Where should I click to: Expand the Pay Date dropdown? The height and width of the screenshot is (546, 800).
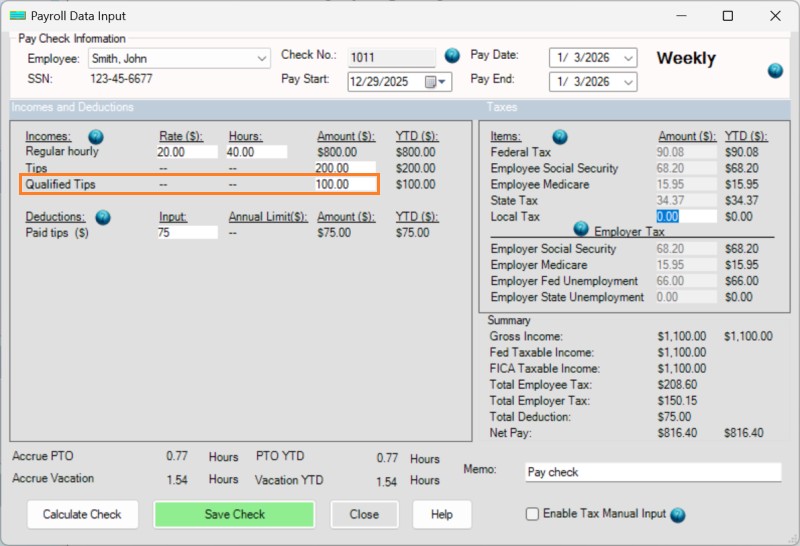point(629,58)
